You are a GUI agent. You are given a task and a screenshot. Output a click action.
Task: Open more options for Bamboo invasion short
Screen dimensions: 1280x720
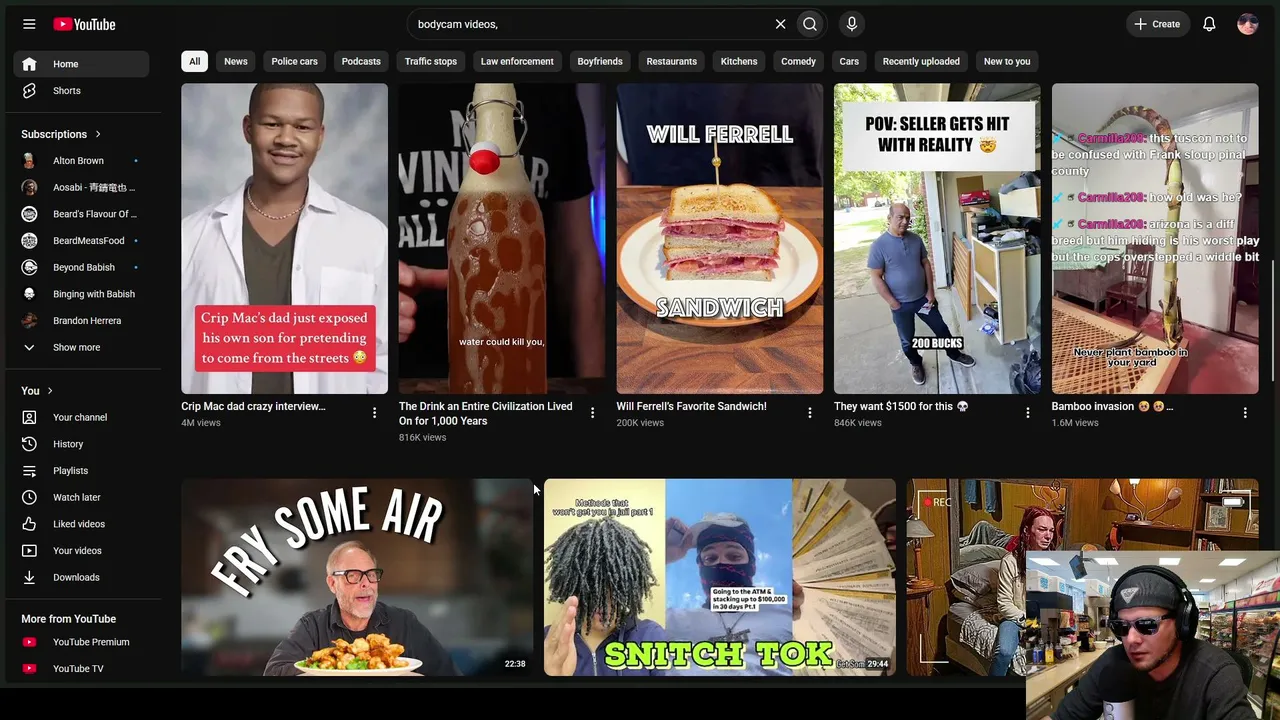(x=1245, y=412)
